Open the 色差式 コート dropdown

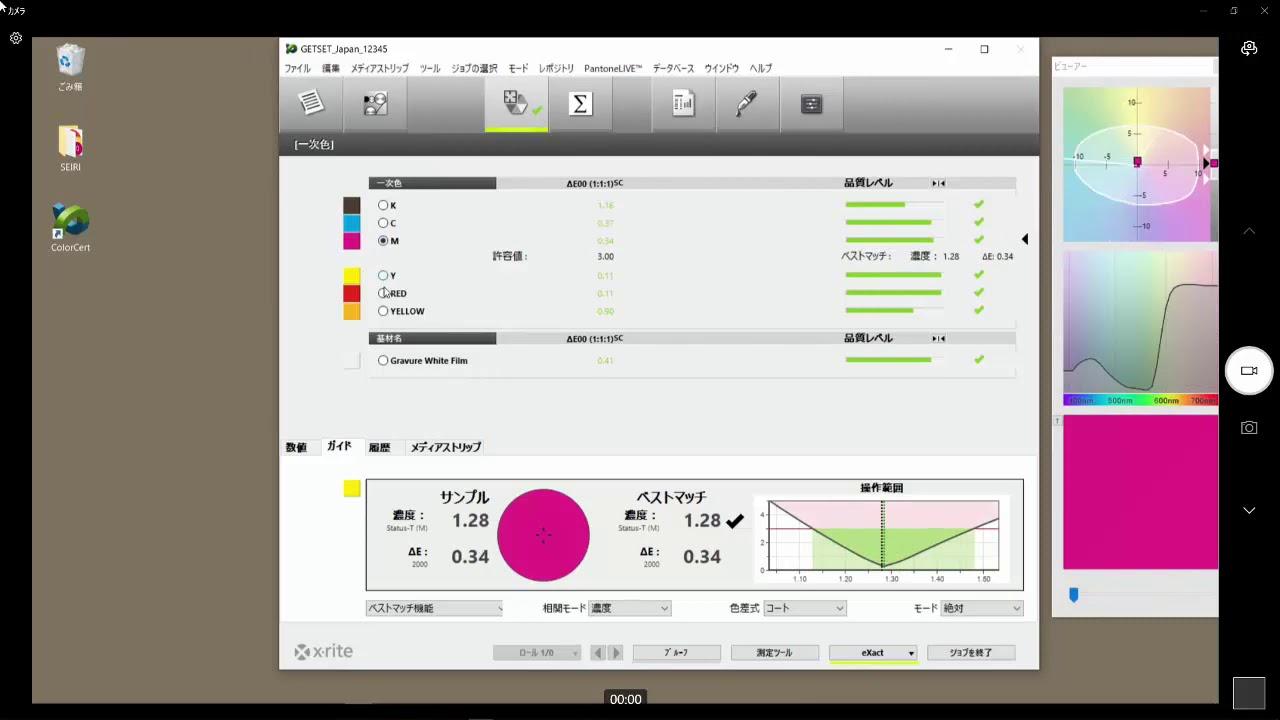click(804, 608)
